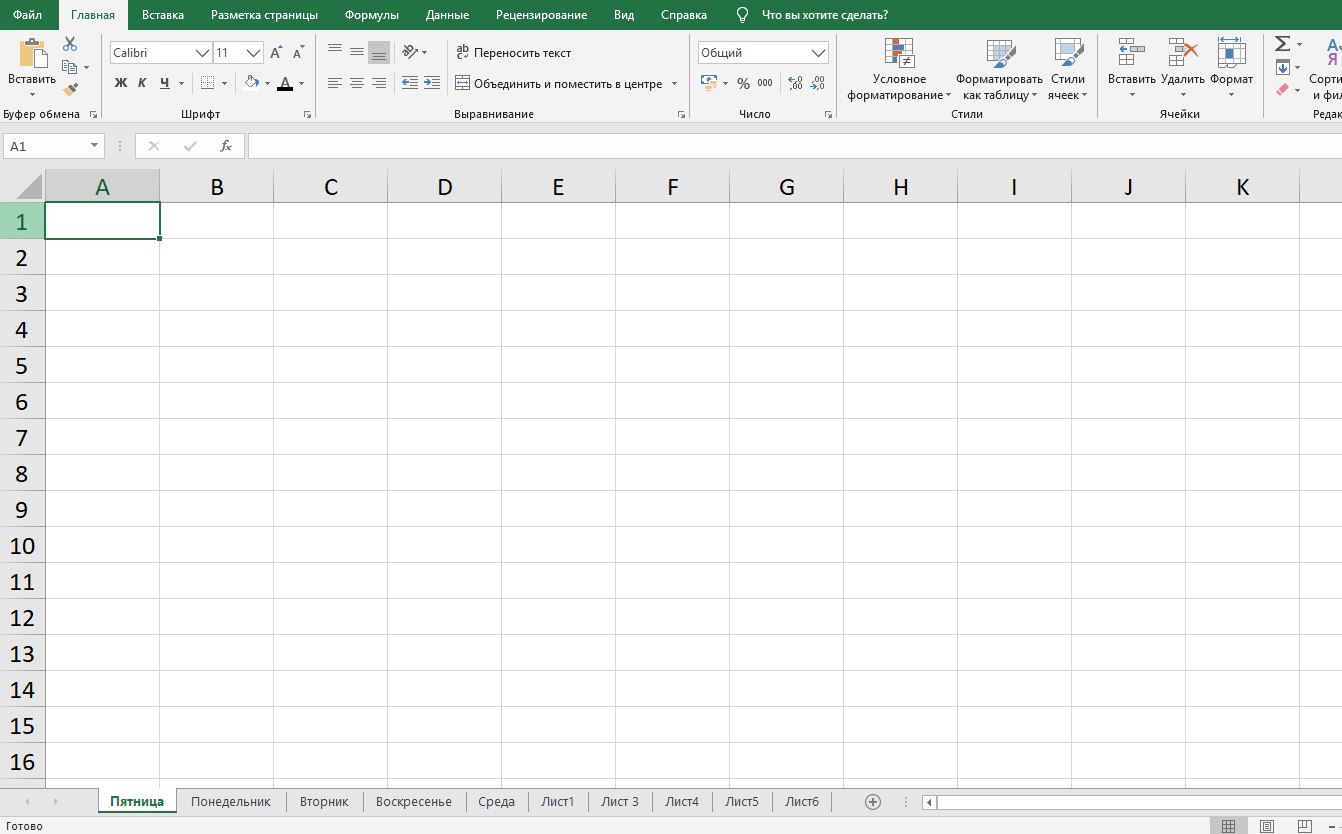This screenshot has width=1342, height=834.
Task: Toggle bold Ж formatting
Action: coord(121,83)
